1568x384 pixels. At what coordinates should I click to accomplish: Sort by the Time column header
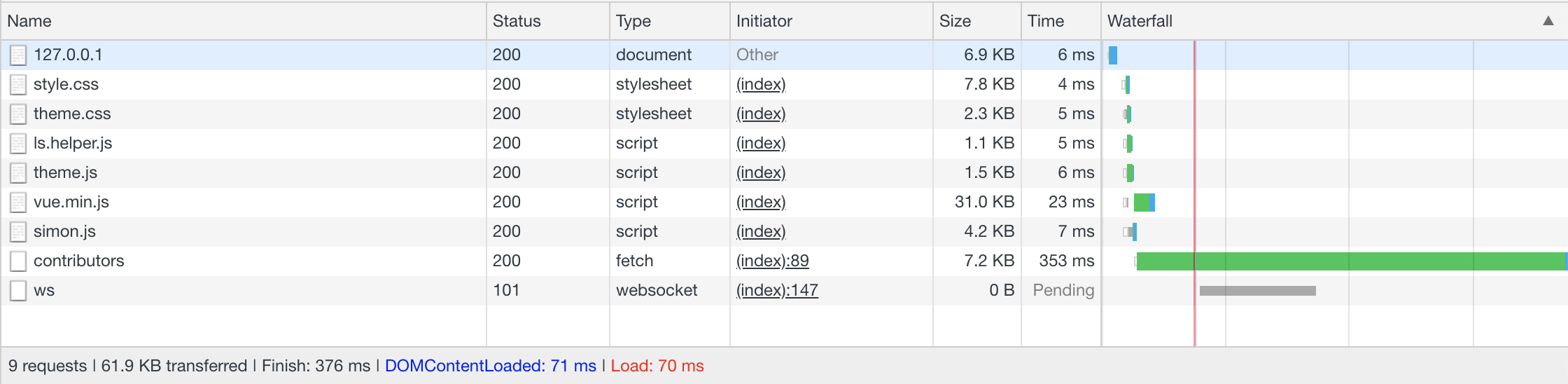(x=1045, y=21)
